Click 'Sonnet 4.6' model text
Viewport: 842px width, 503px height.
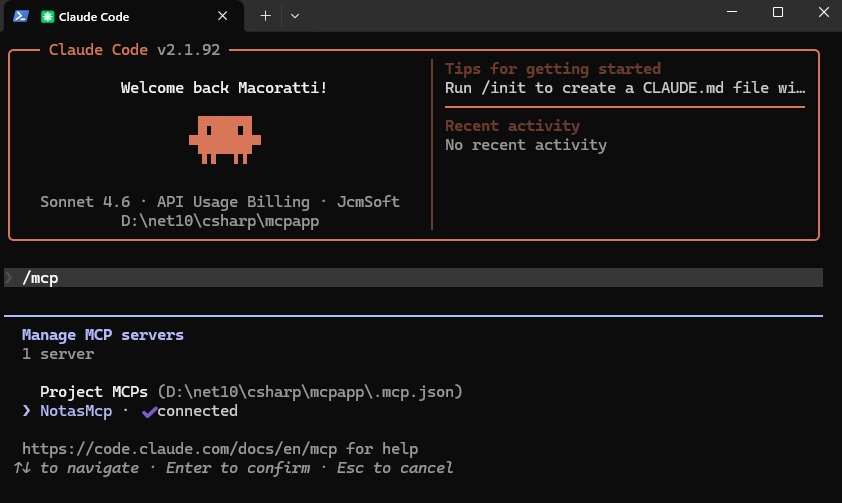pos(85,201)
